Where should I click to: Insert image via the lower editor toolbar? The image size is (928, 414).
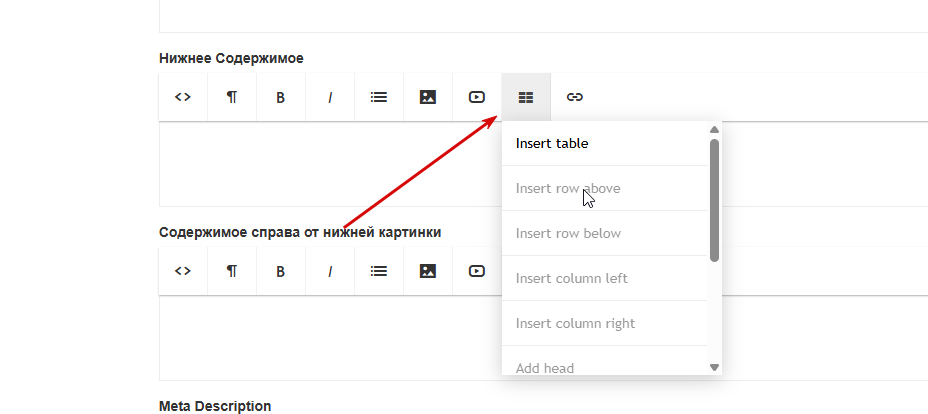pos(428,271)
